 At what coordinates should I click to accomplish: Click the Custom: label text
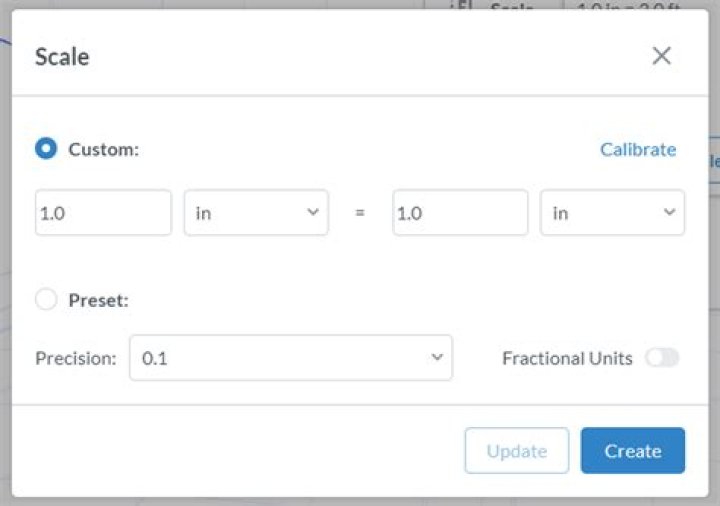pos(103,150)
